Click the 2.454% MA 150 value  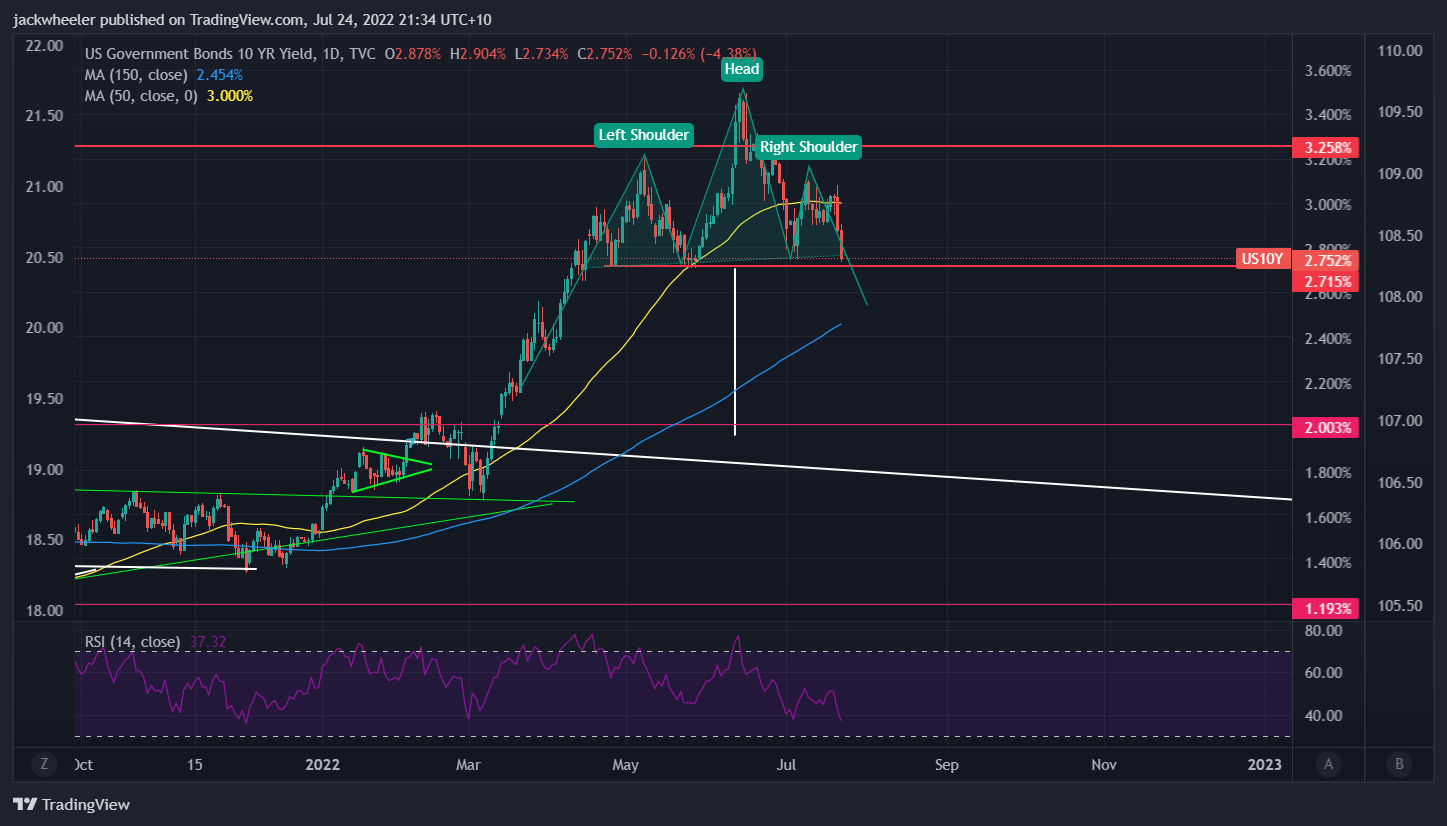click(x=220, y=75)
